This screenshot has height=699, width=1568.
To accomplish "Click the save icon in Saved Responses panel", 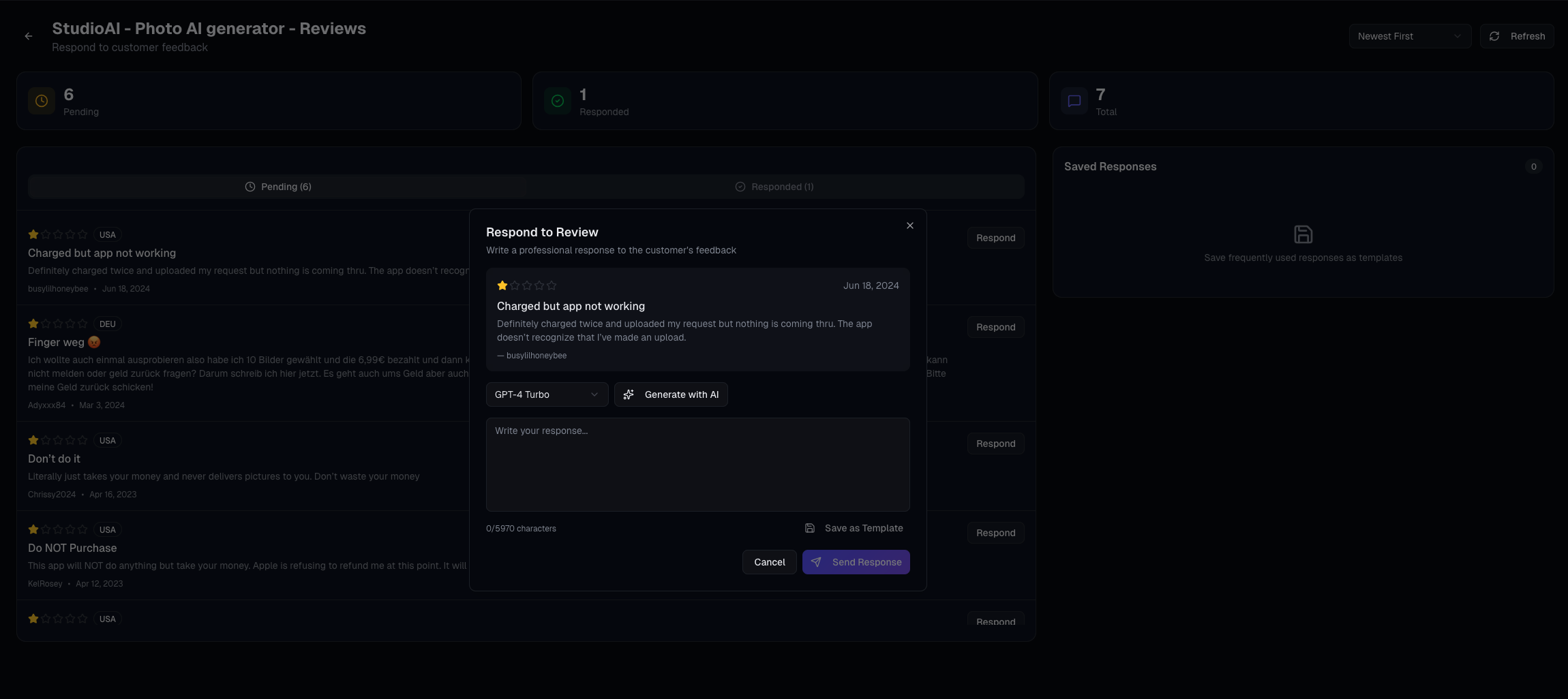I will [1303, 234].
